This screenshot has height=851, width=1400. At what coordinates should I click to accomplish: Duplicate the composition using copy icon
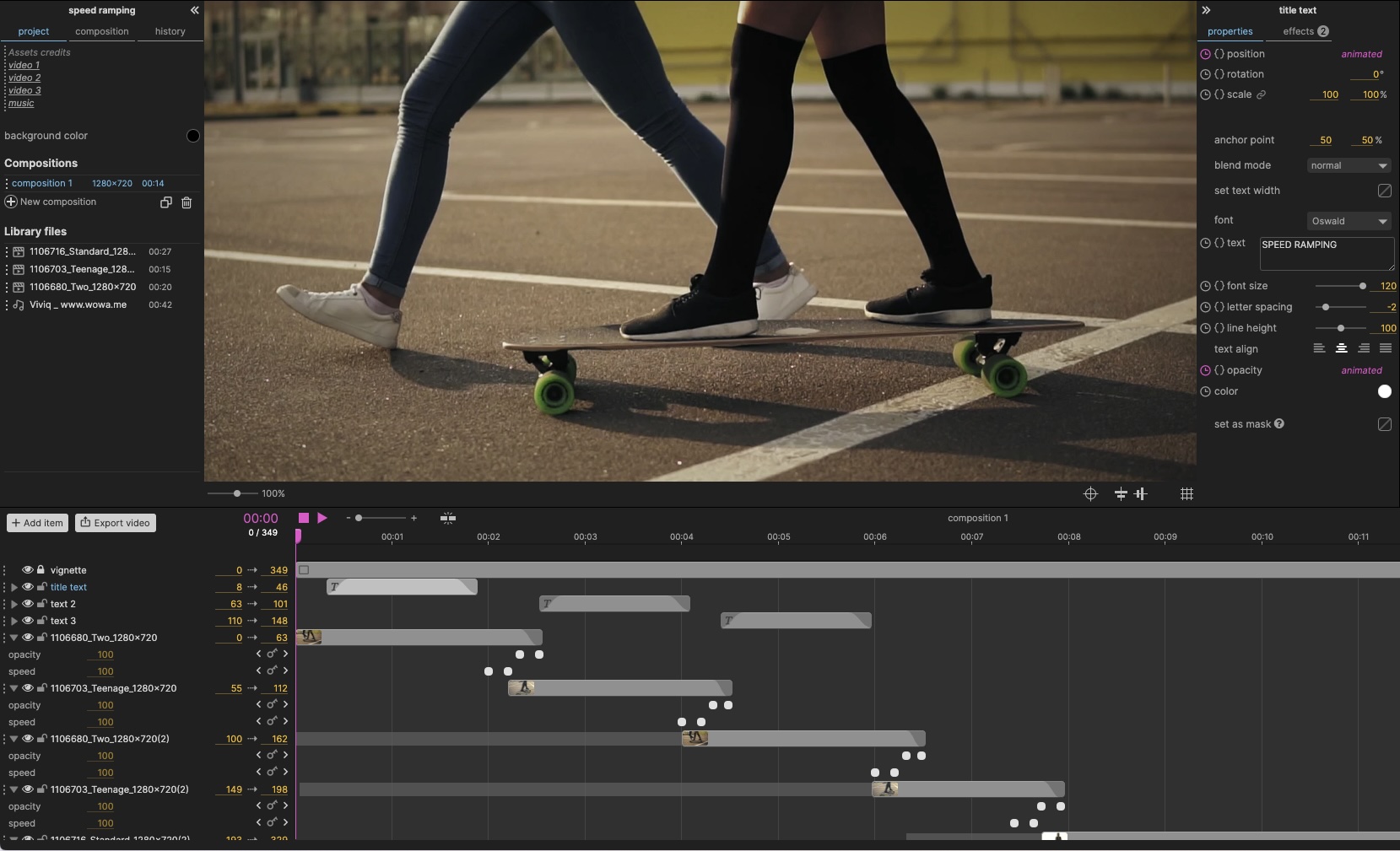165,202
